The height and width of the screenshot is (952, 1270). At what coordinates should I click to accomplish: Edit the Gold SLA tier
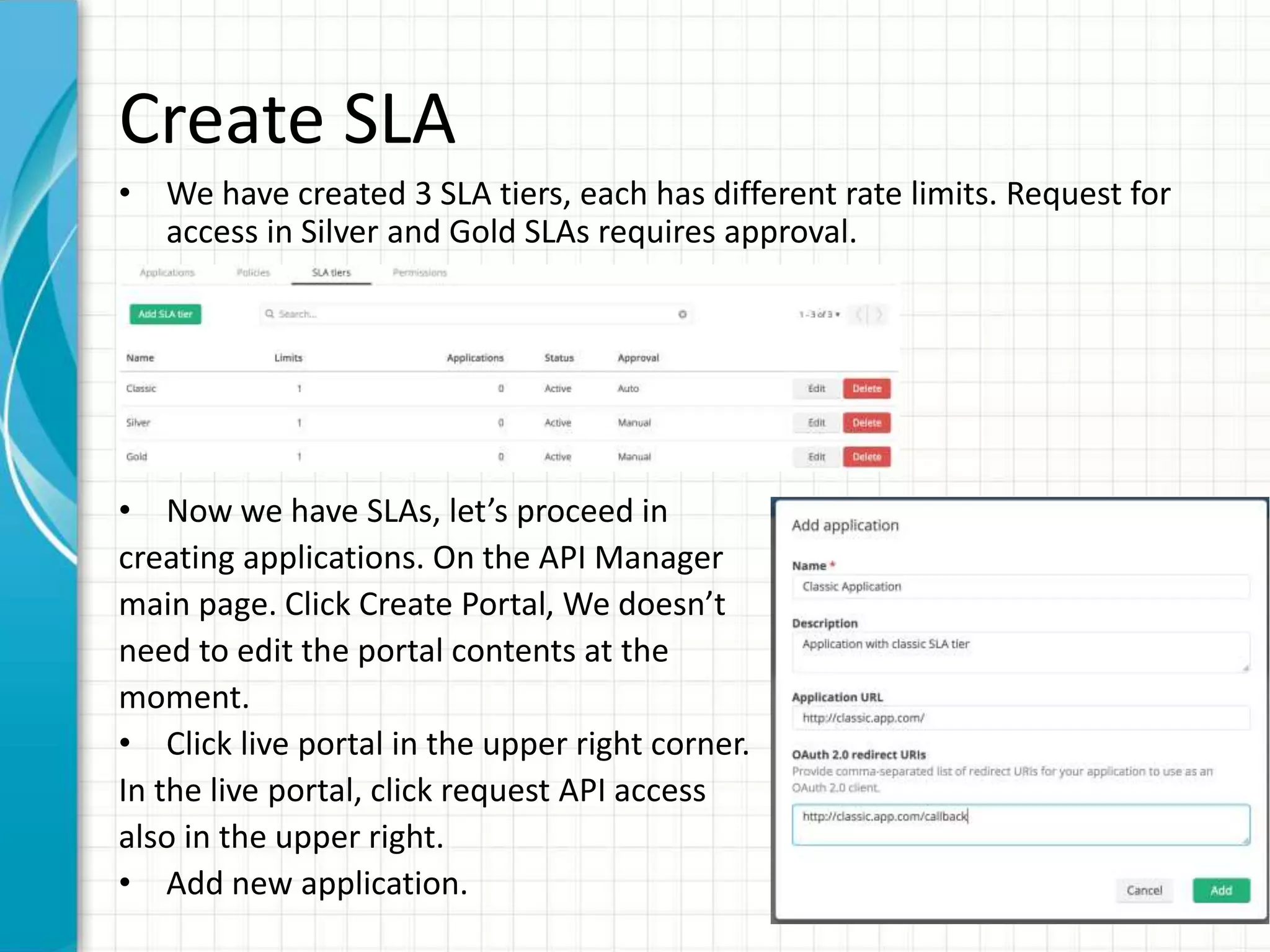pos(817,457)
